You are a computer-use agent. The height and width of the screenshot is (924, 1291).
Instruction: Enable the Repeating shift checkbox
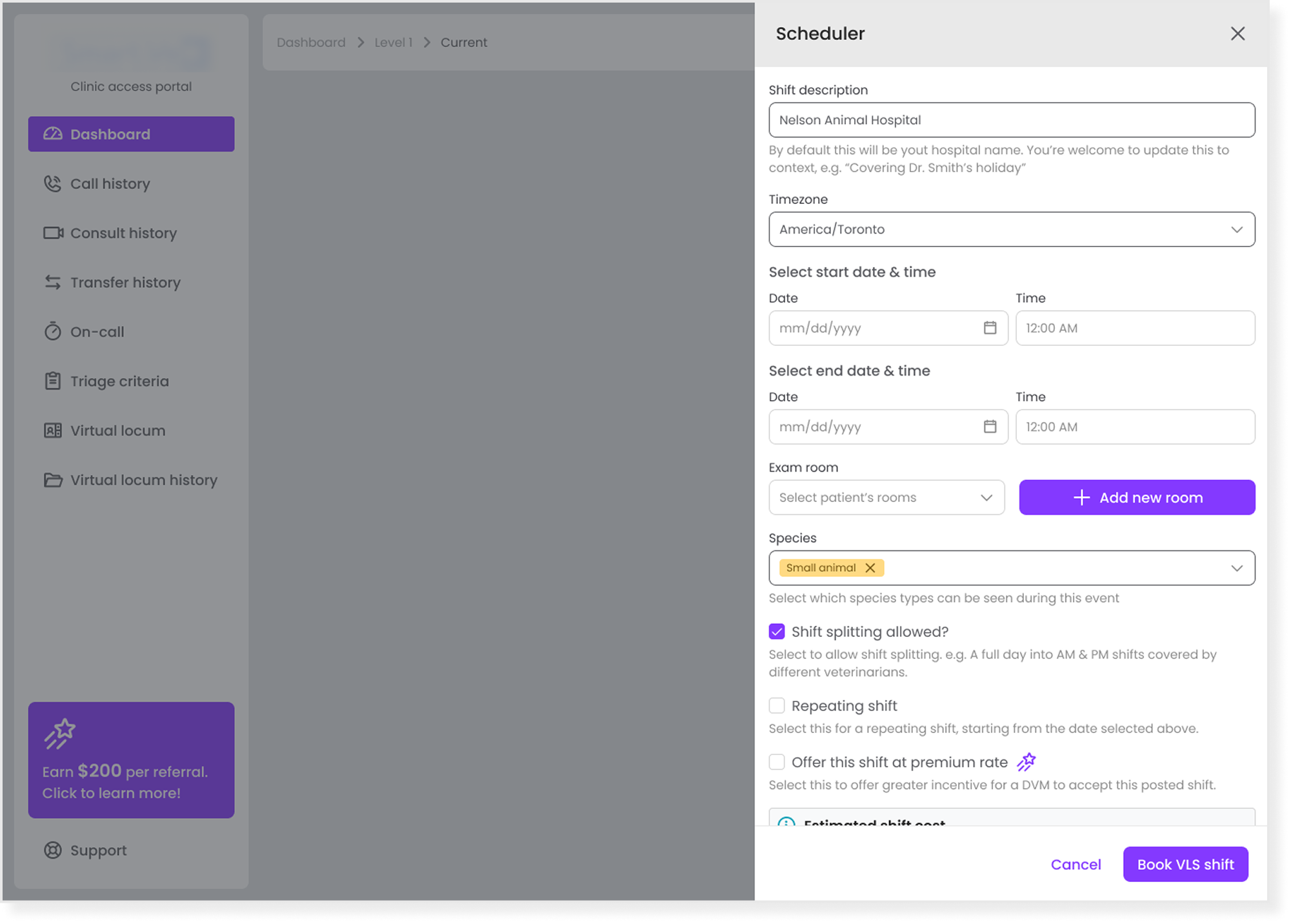point(777,706)
